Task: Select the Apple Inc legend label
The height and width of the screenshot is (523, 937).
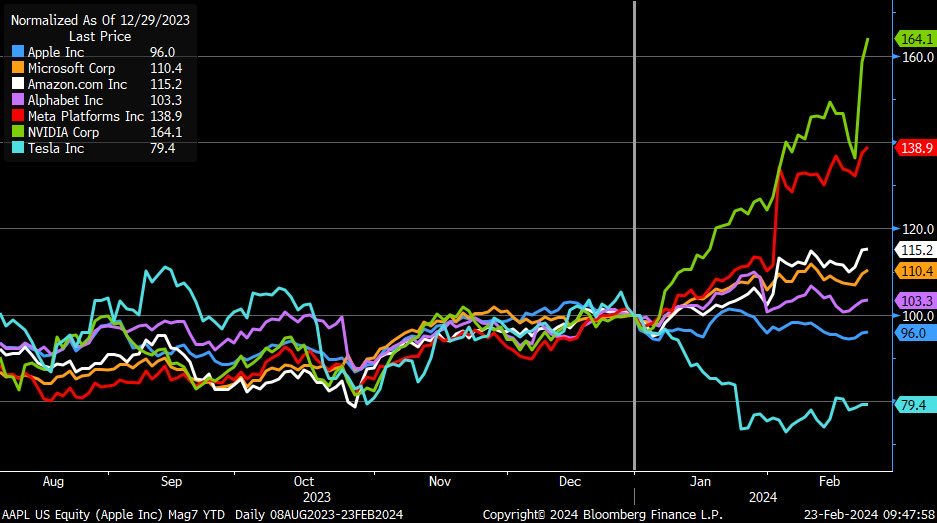Action: click(56, 52)
